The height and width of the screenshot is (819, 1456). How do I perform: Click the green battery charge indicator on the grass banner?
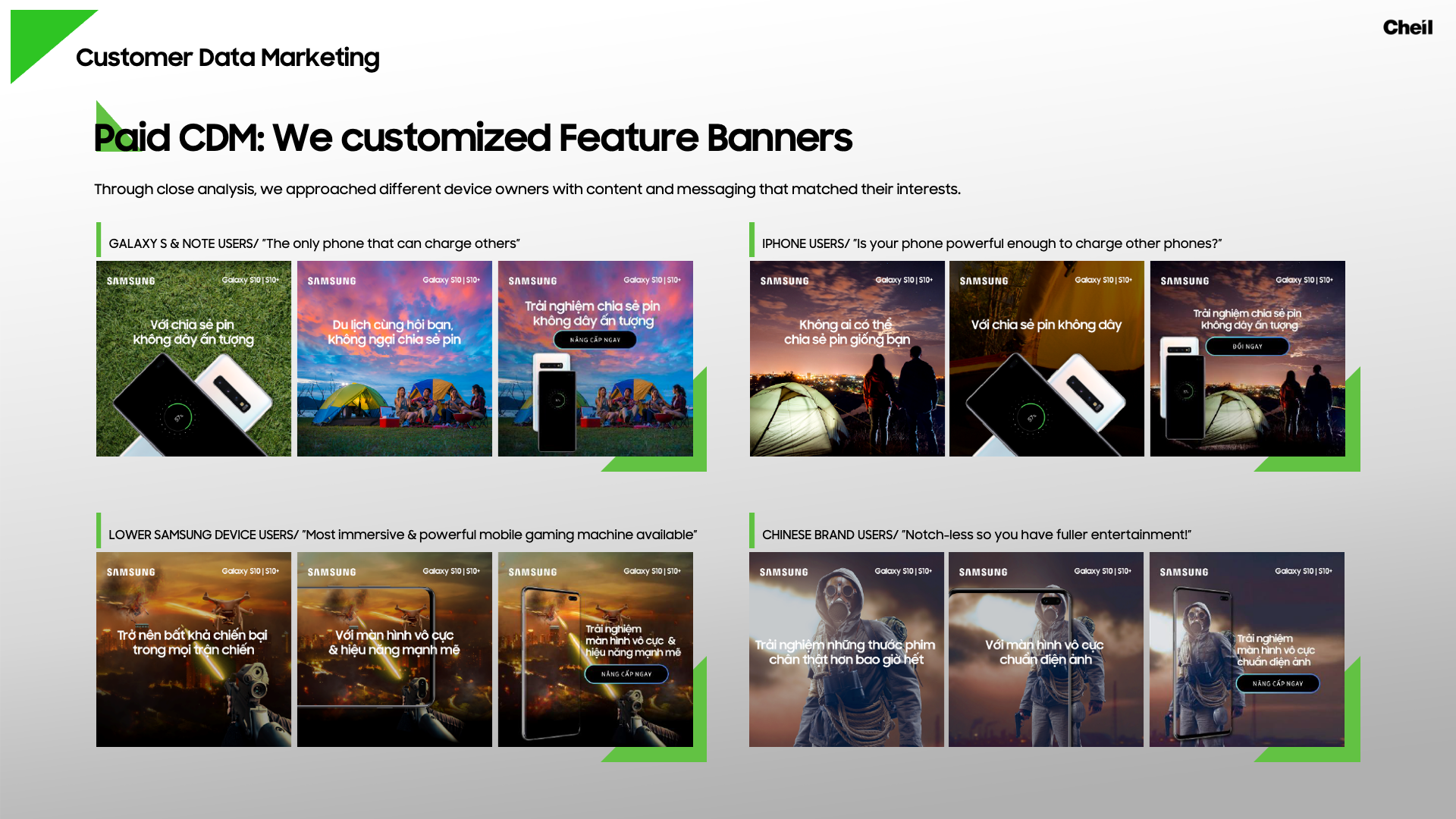coord(178,417)
